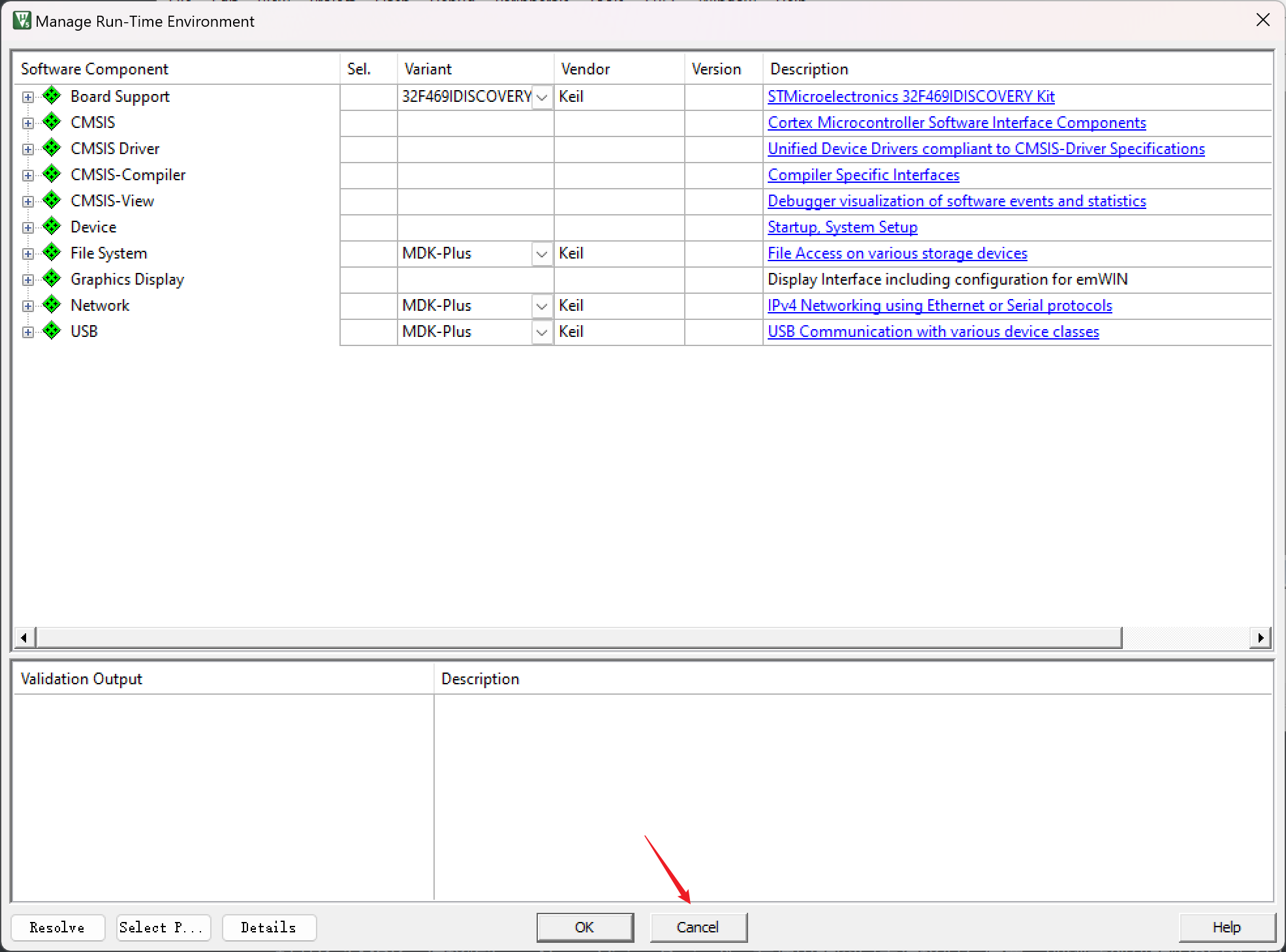Open Debugger visualization of software events link
This screenshot has height=952, width=1286.
(x=956, y=201)
